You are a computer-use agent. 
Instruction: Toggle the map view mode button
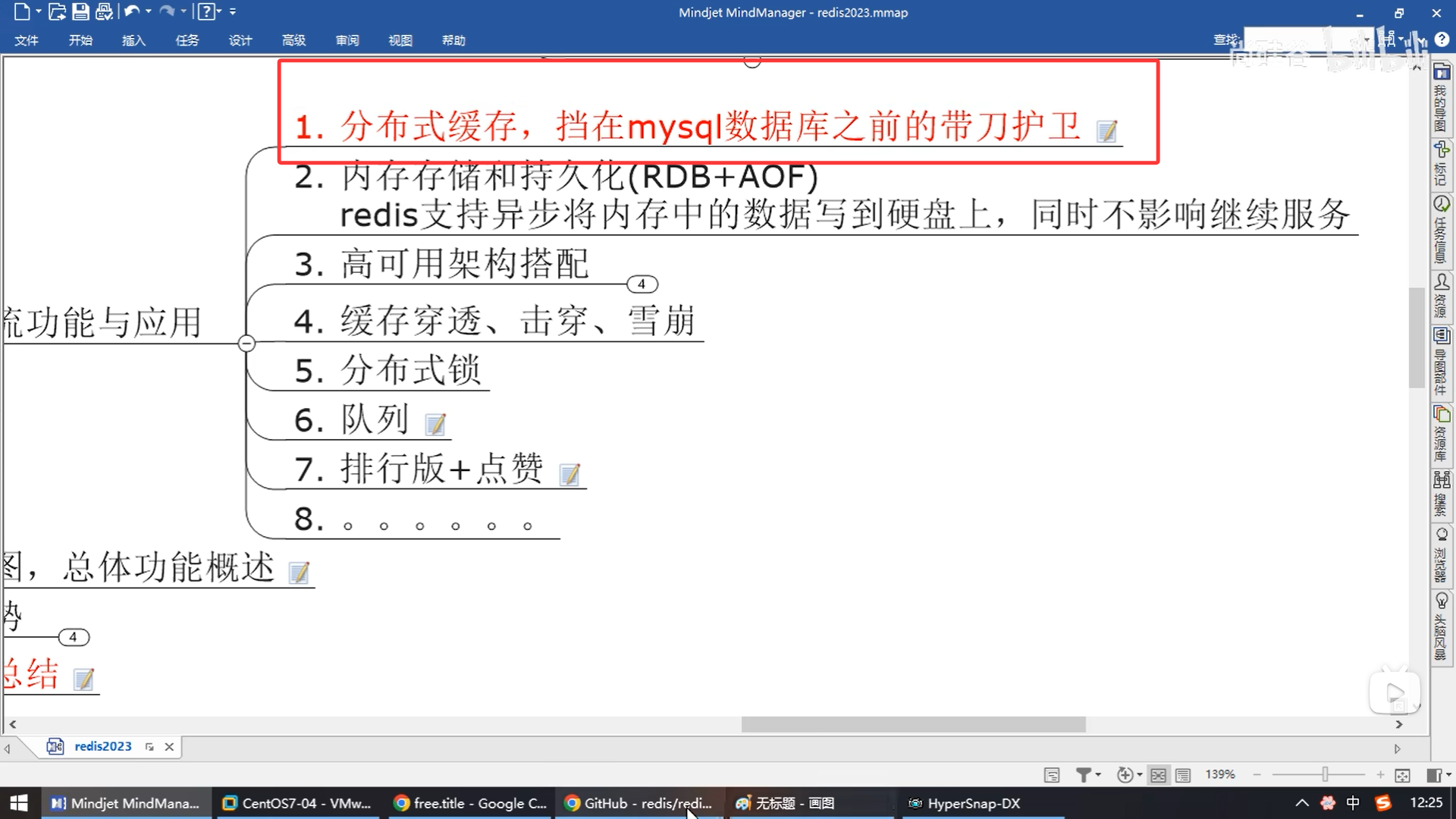1158,775
